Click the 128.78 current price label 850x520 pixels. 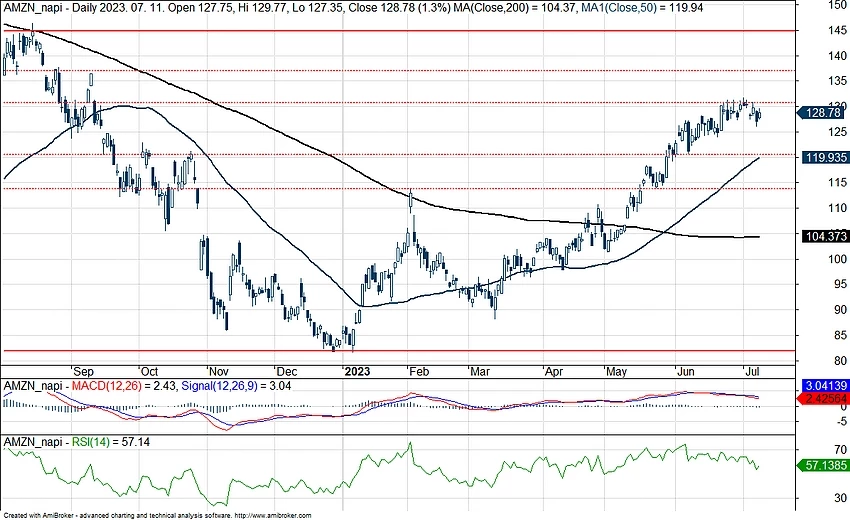tap(821, 113)
